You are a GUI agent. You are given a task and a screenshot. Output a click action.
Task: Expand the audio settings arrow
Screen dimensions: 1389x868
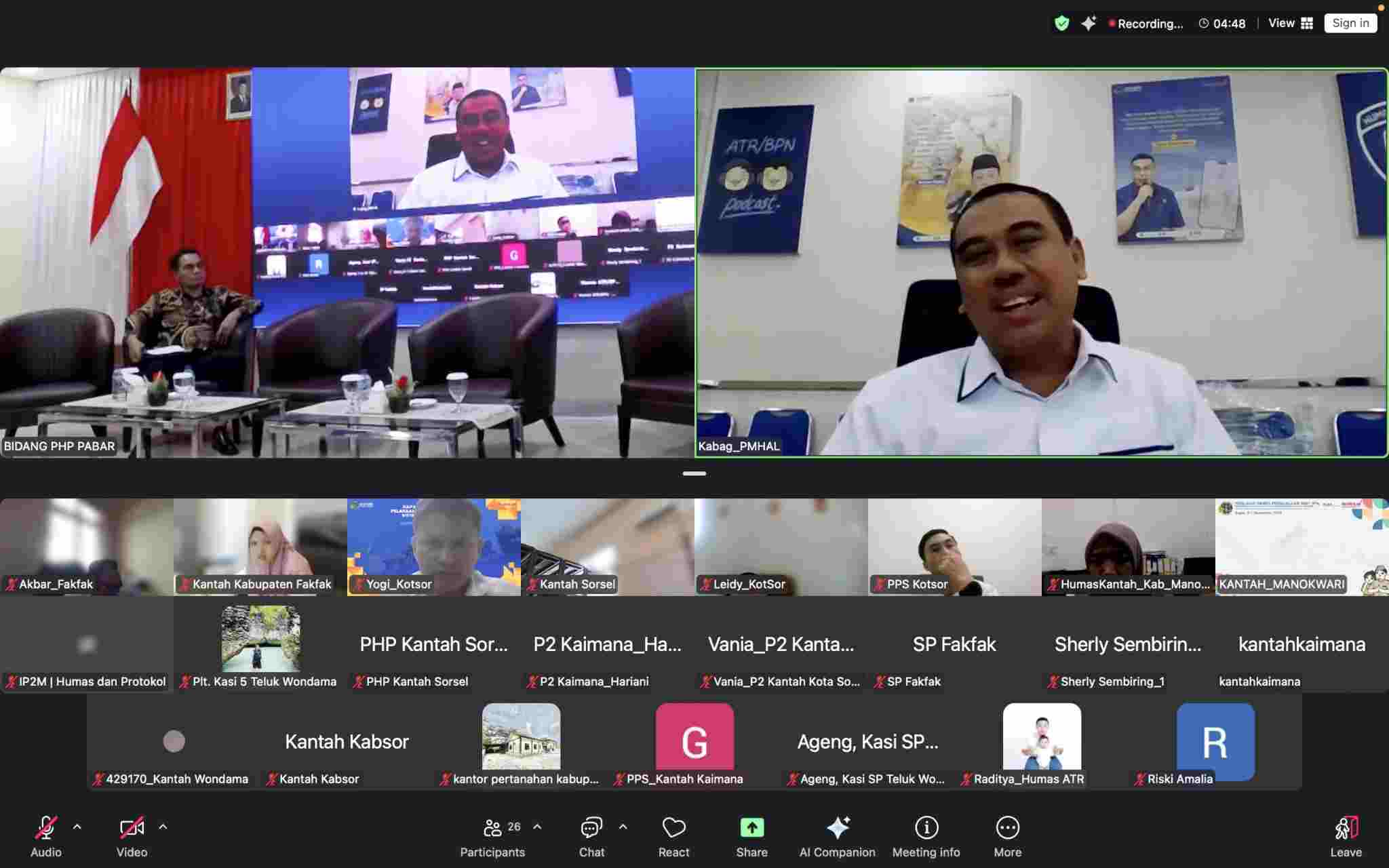(x=77, y=827)
